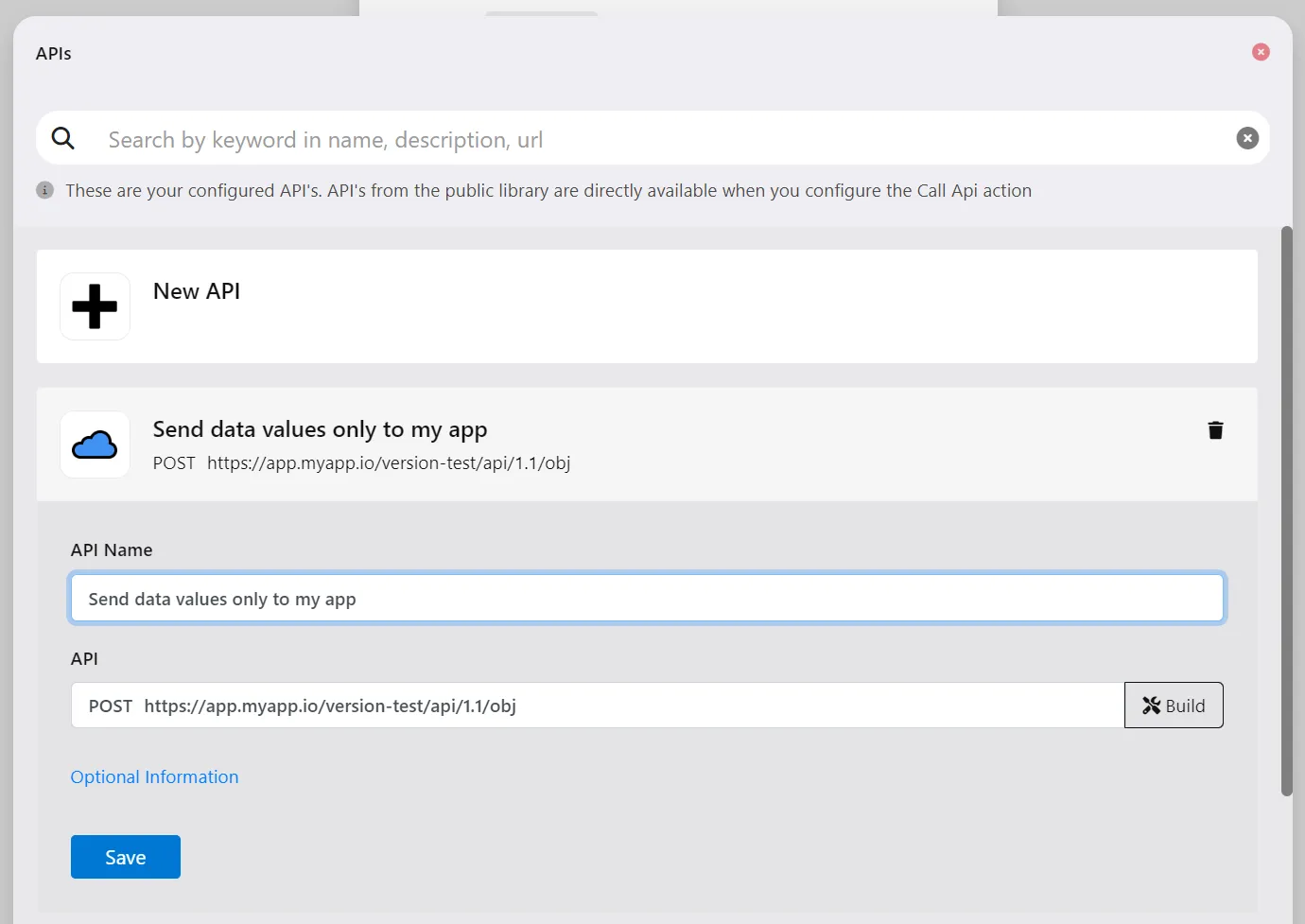Delete the 'Send data values only' API
This screenshot has height=924, width=1305.
click(x=1215, y=430)
